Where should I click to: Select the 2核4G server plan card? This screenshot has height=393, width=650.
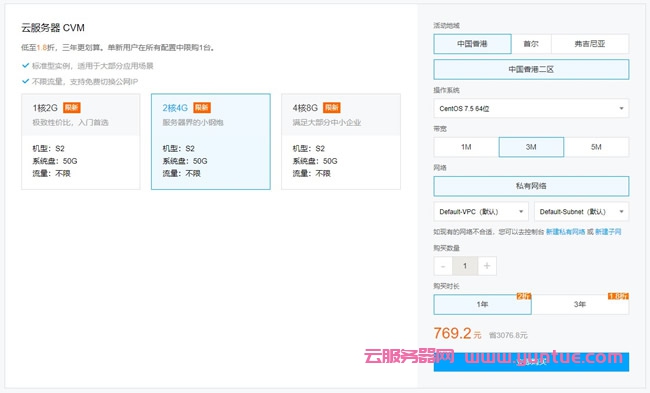(x=211, y=141)
